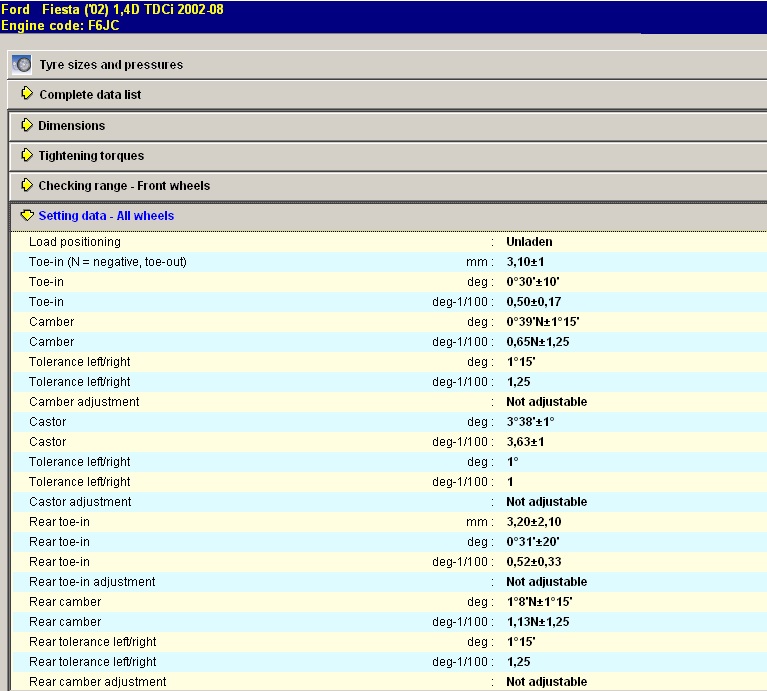Screen dimensions: 767x691
Task: Select the Camber adjustment row
Action: click(84, 402)
